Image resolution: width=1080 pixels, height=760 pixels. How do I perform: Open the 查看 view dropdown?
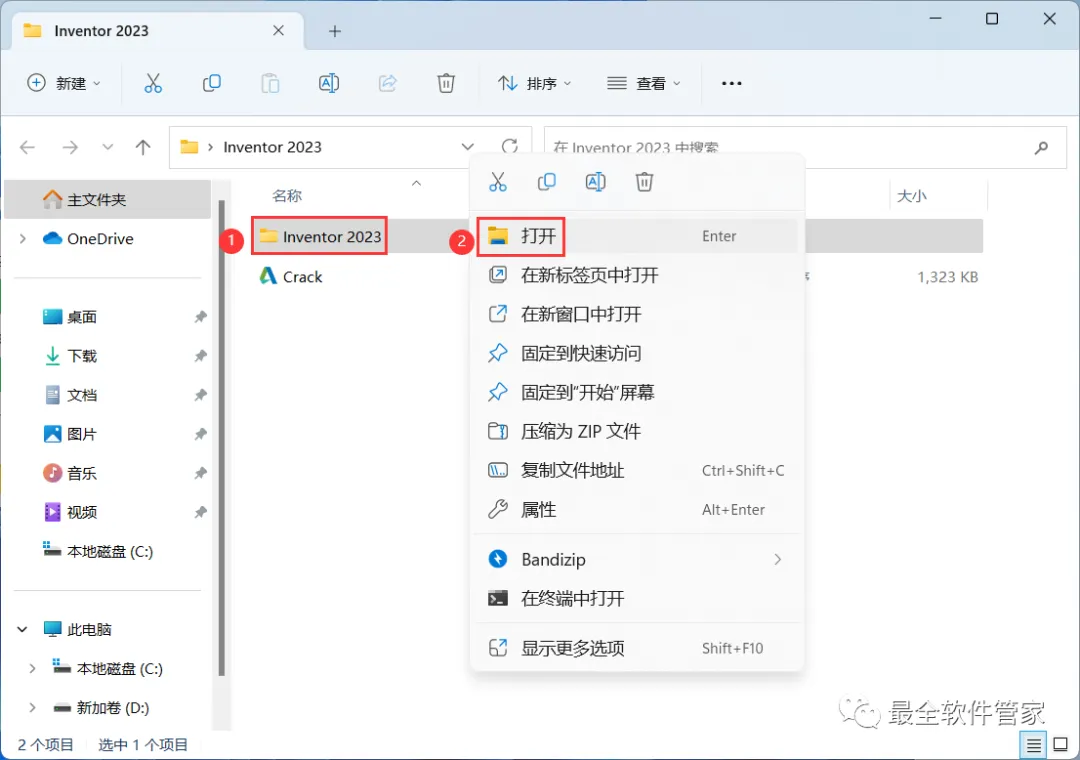pyautogui.click(x=643, y=83)
